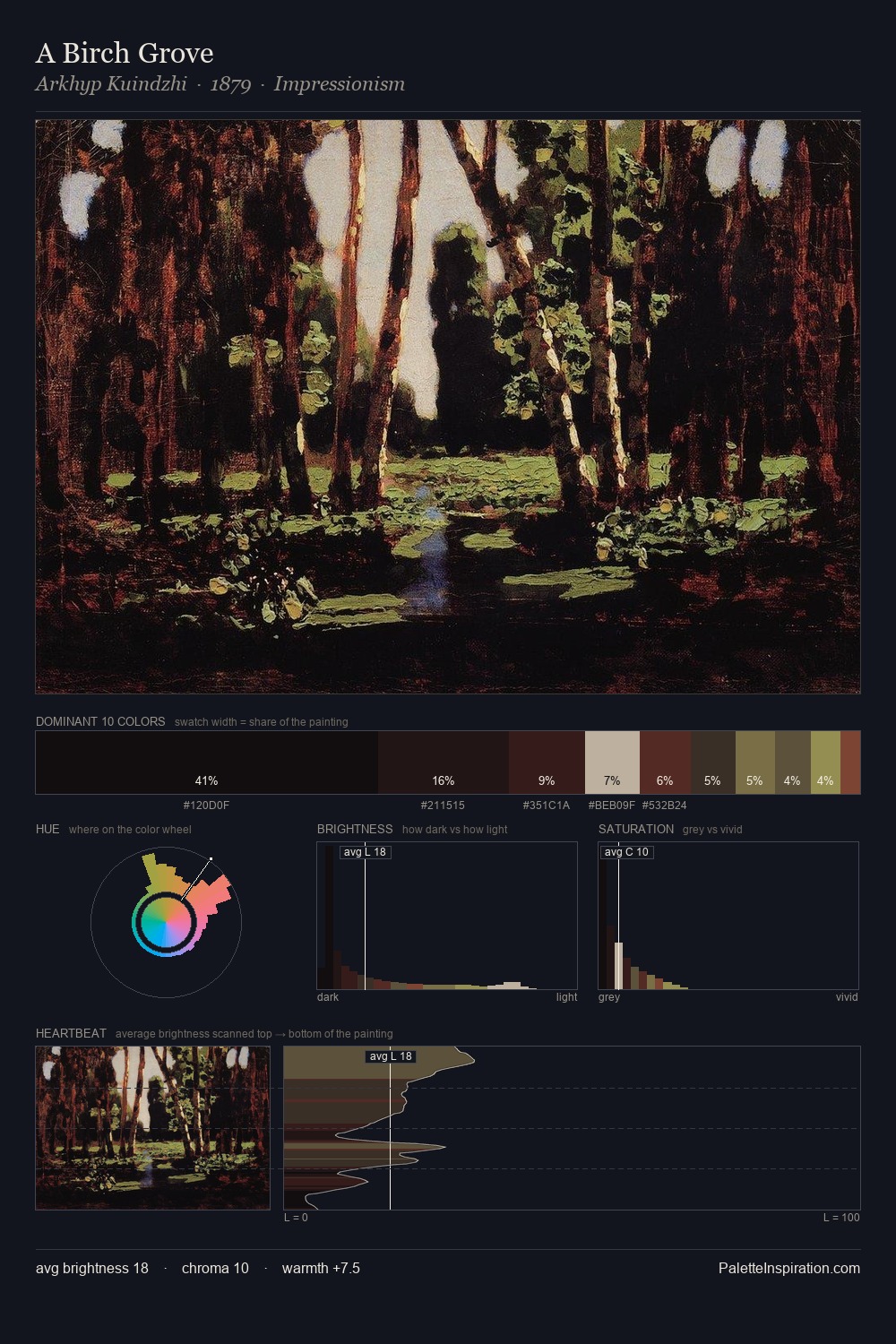The height and width of the screenshot is (1344, 896).
Task: Click the style label "Impressionism"
Action: [x=340, y=84]
